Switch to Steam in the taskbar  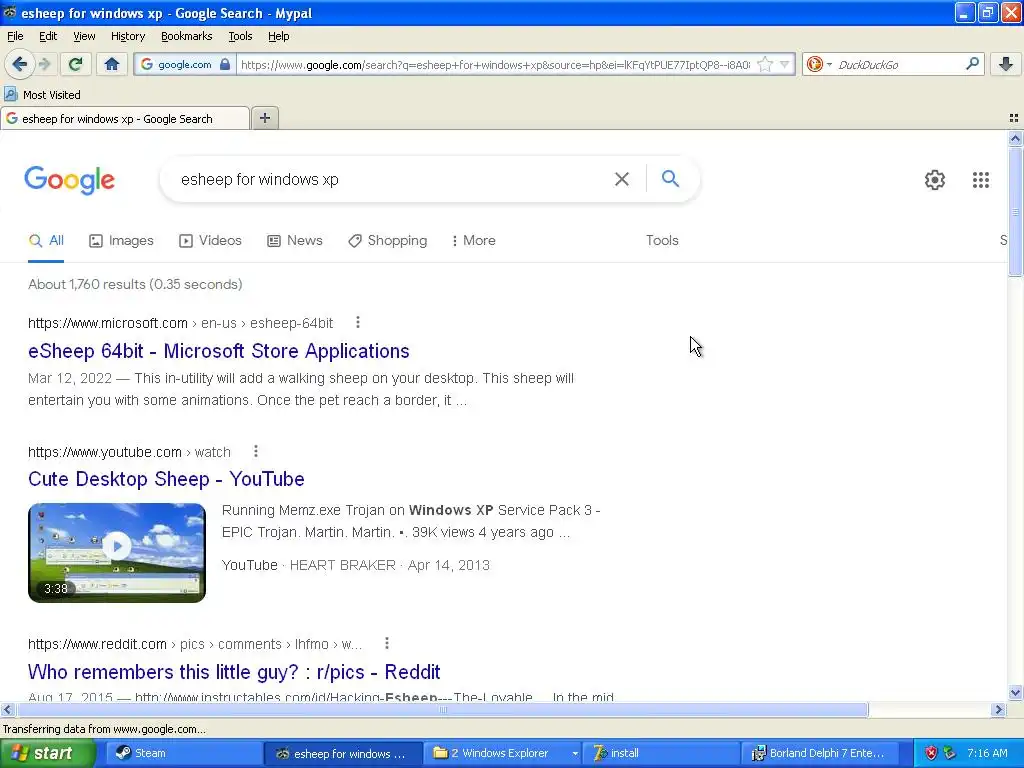pos(182,753)
